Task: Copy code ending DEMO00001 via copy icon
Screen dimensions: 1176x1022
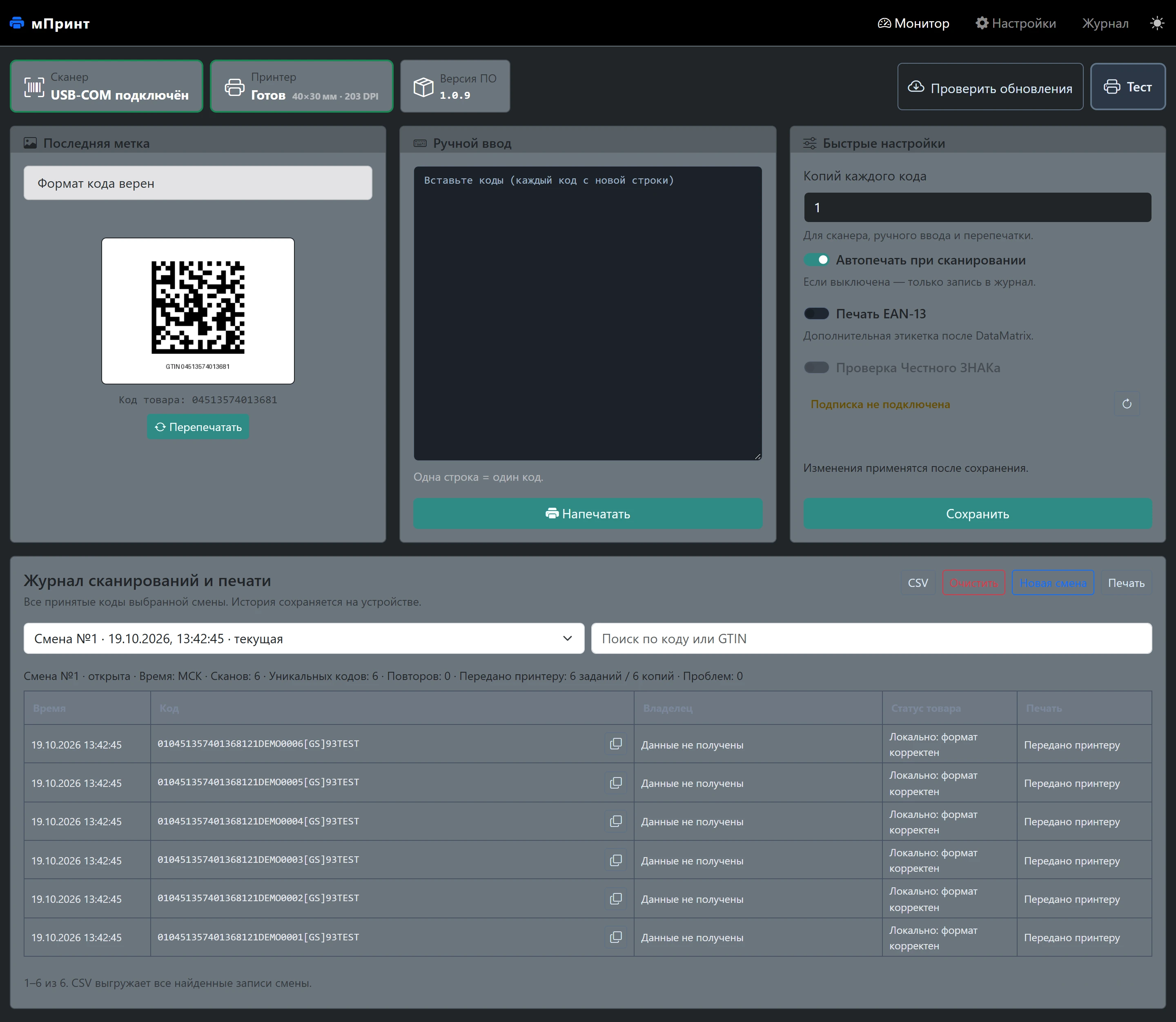Action: tap(616, 937)
